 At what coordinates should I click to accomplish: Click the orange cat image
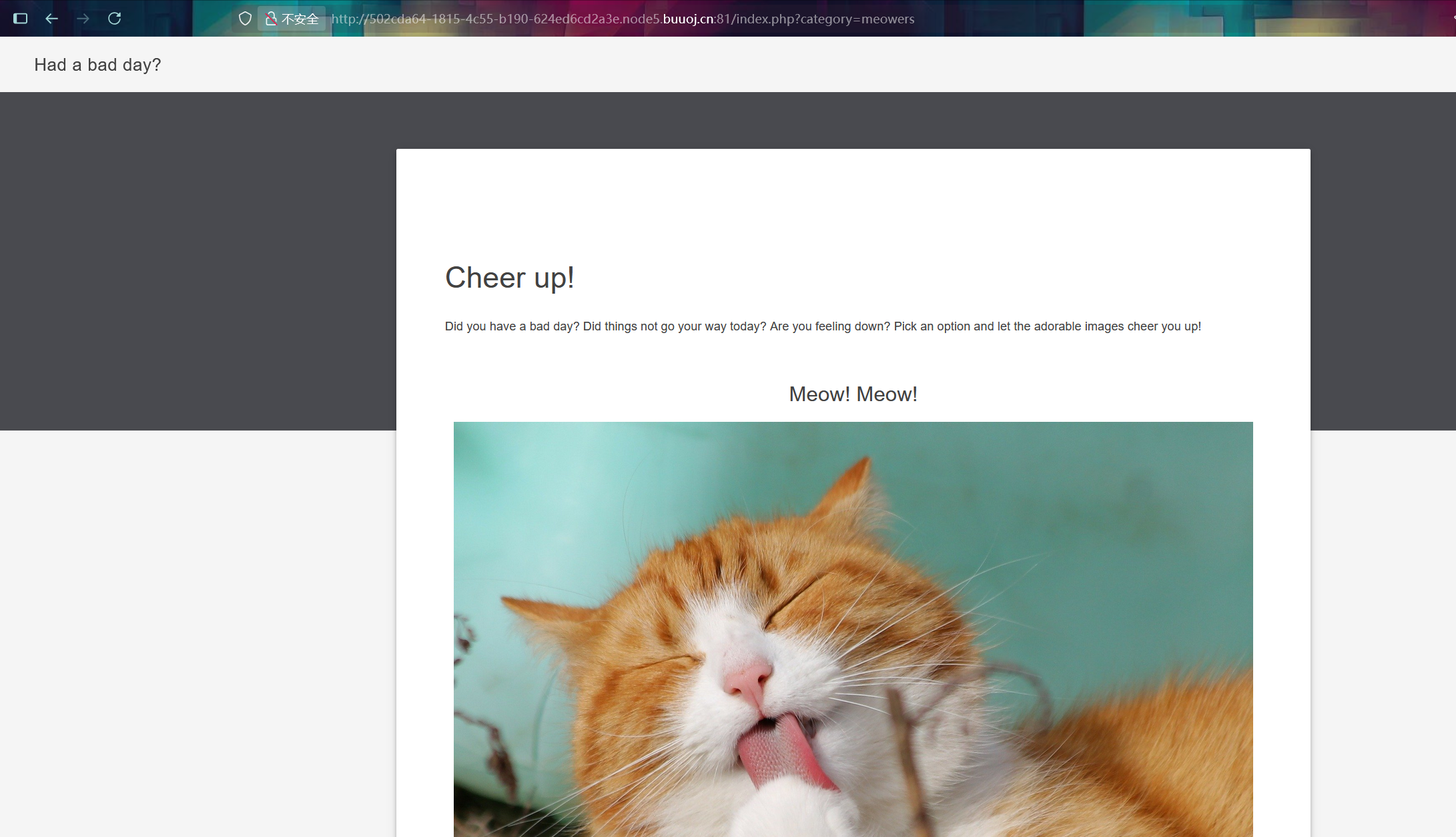point(853,629)
